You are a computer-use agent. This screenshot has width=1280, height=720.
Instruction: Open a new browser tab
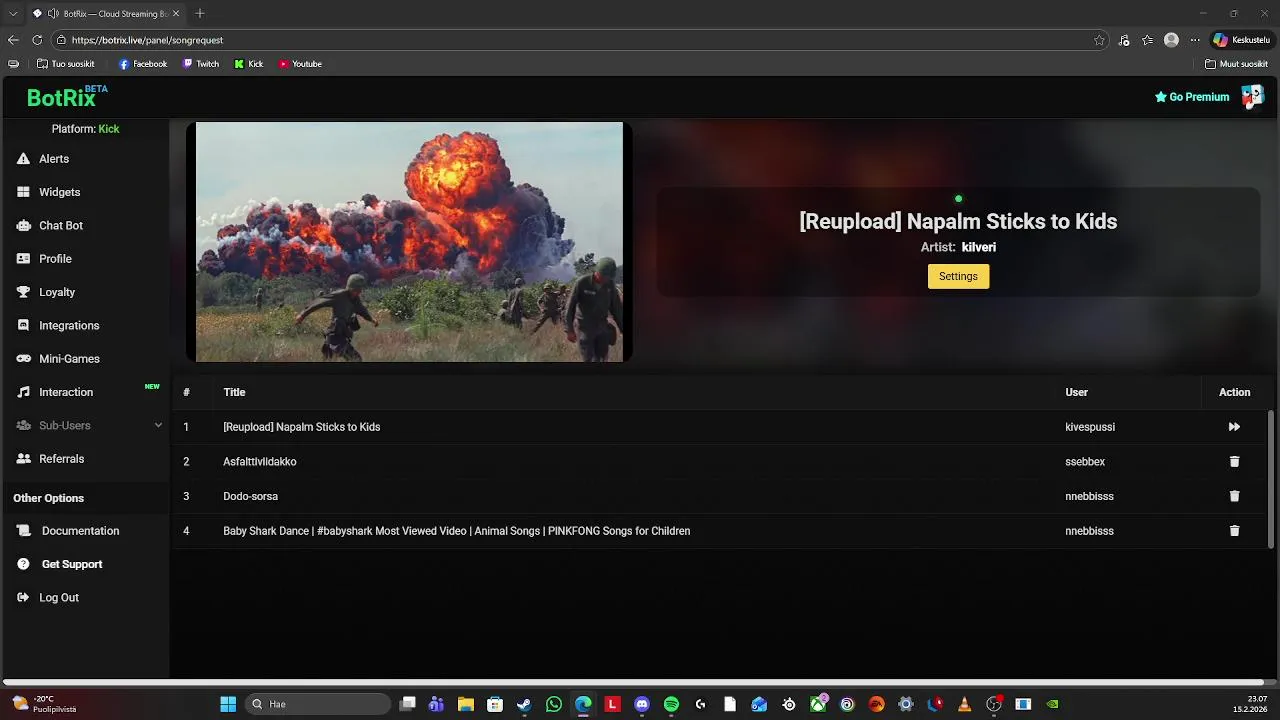(x=200, y=14)
